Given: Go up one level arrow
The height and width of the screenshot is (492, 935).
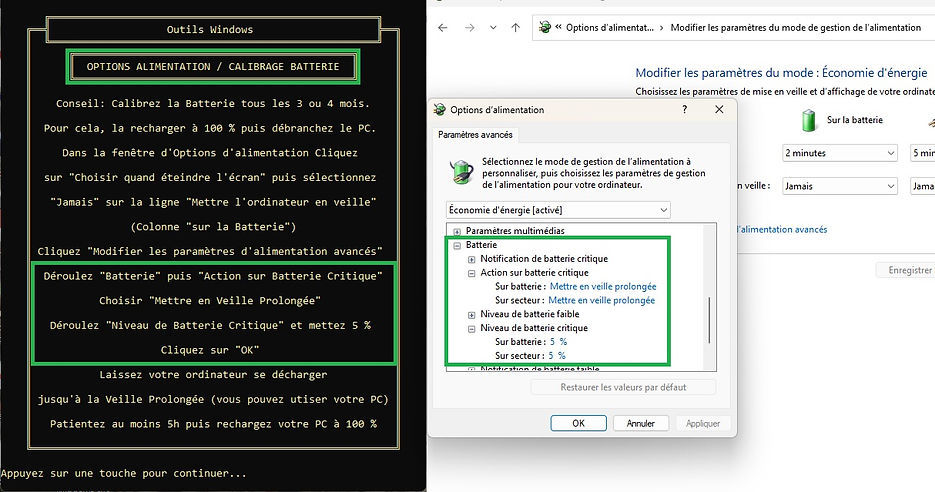Looking at the screenshot, I should tap(516, 27).
